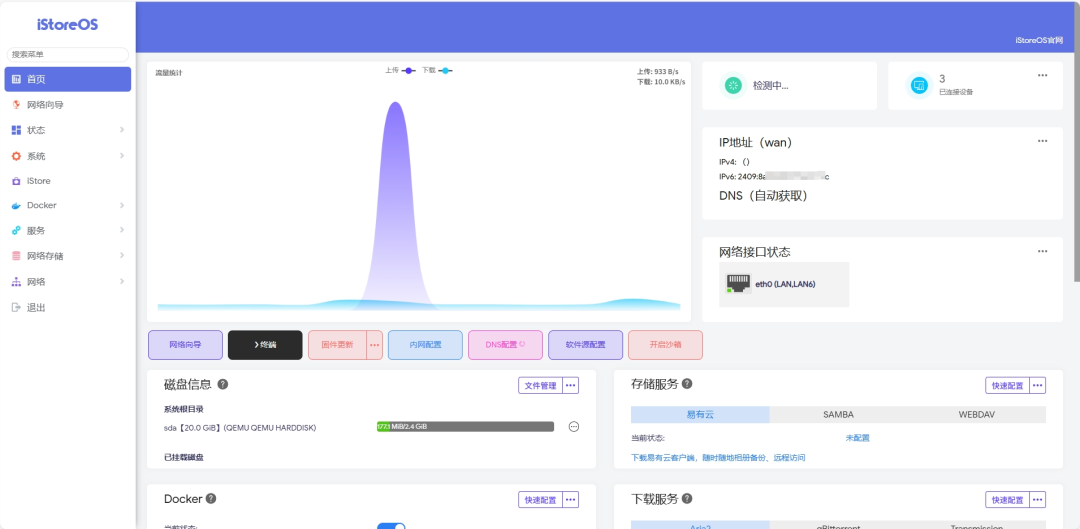Click the 检测中 network status icon

734,85
